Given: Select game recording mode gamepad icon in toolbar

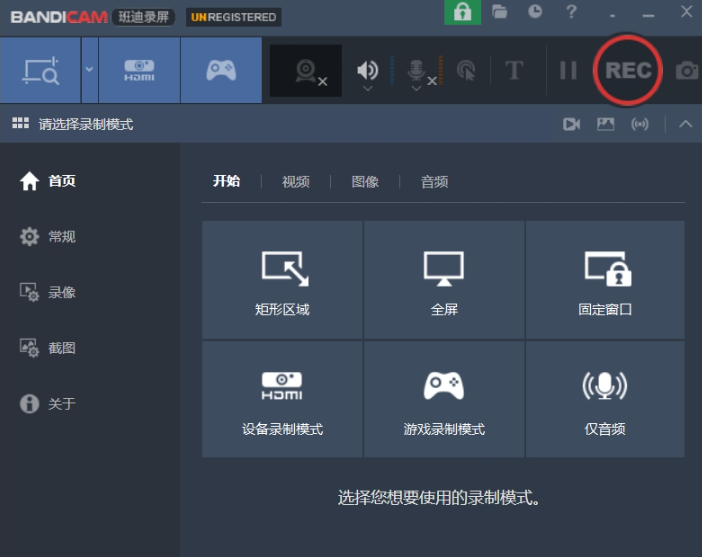Looking at the screenshot, I should coord(221,71).
